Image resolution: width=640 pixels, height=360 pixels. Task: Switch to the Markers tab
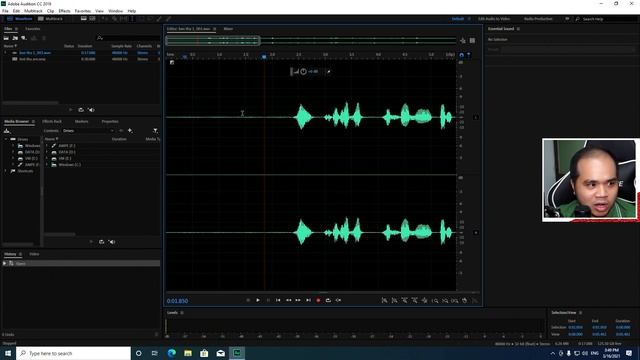pos(81,122)
